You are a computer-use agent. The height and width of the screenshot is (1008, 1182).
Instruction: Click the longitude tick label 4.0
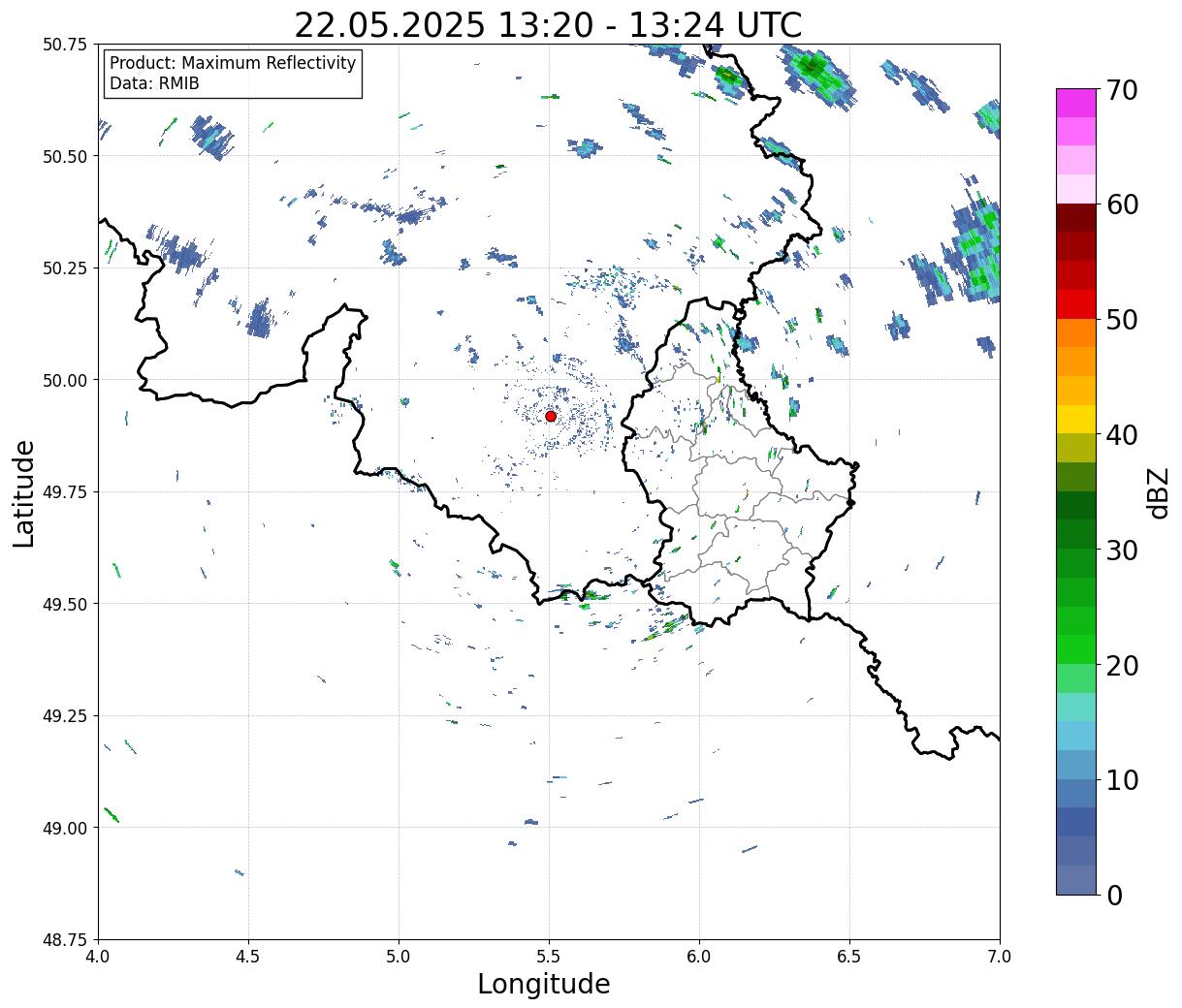click(98, 956)
